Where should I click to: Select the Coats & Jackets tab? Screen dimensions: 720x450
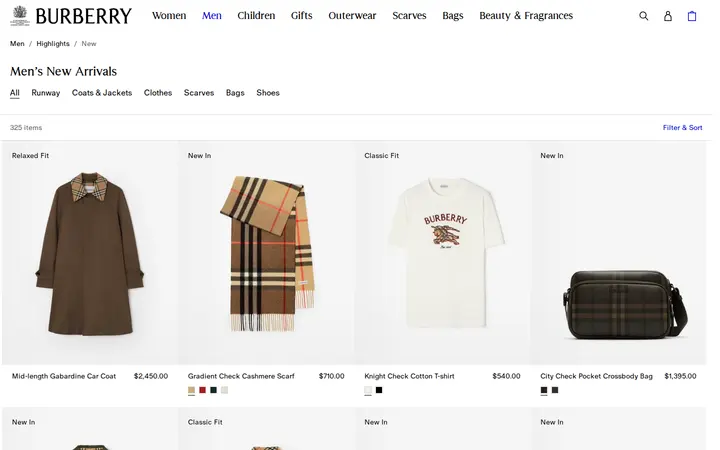(102, 93)
